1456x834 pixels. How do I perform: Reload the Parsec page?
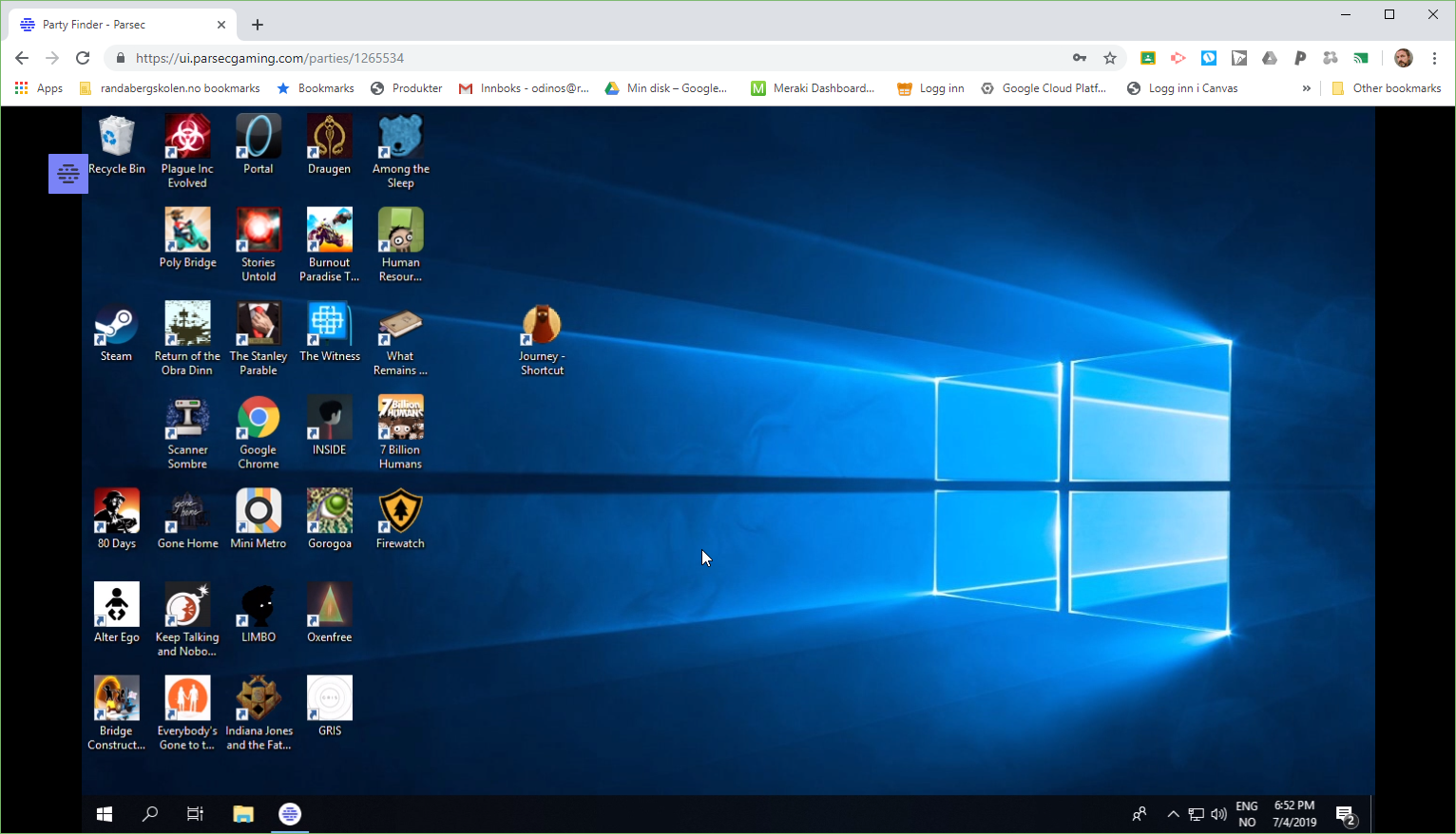tap(83, 58)
